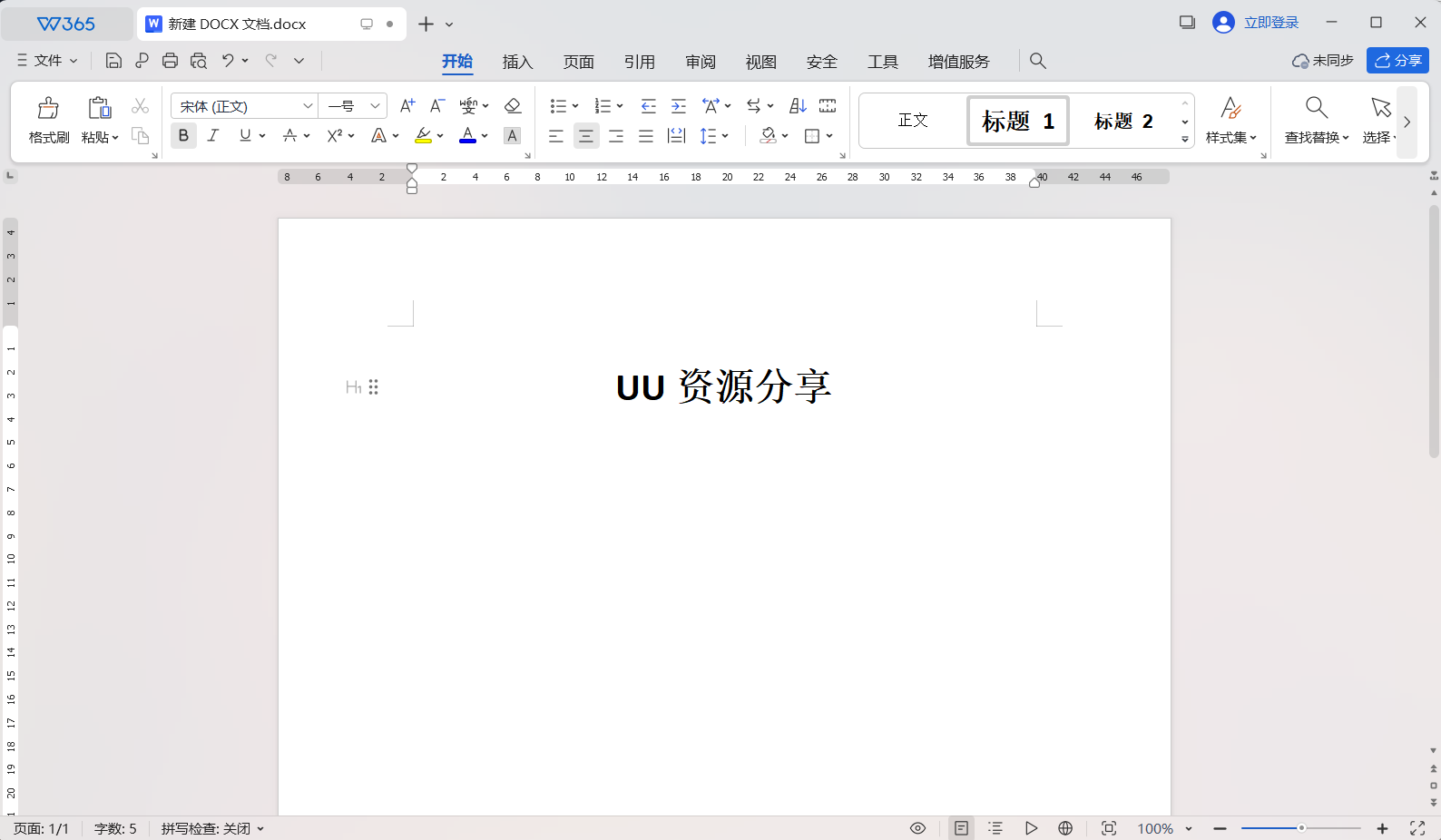The image size is (1441, 840).
Task: Click the Save icon in quick toolbar
Action: [x=113, y=61]
